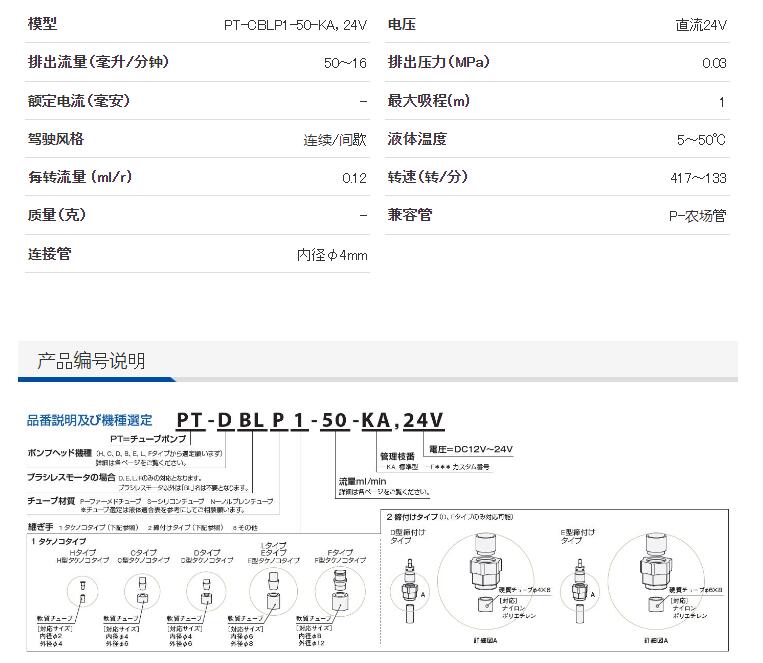This screenshot has height=663, width=763.
Task: Click the ポンプヘッド機種 label
Action: (59, 453)
